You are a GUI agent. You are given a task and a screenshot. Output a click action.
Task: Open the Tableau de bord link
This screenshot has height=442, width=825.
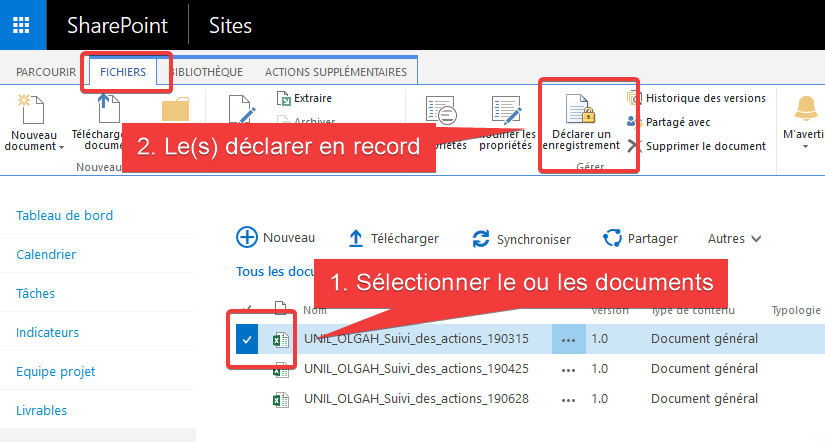pos(64,215)
